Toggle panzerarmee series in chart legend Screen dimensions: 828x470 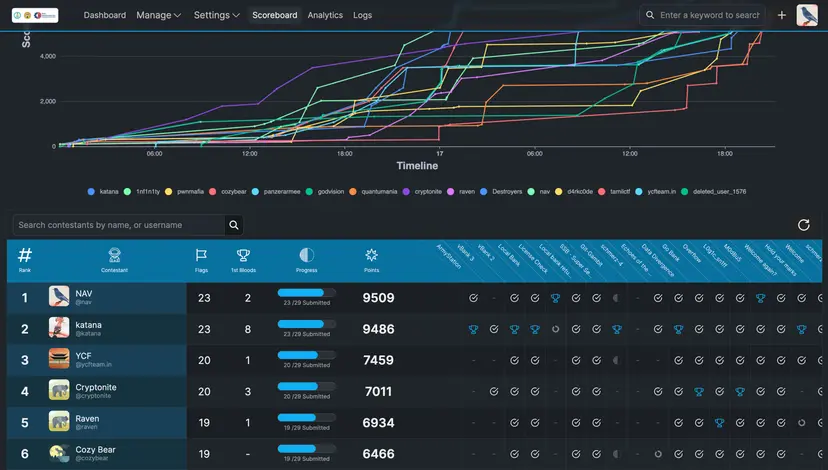[276, 192]
